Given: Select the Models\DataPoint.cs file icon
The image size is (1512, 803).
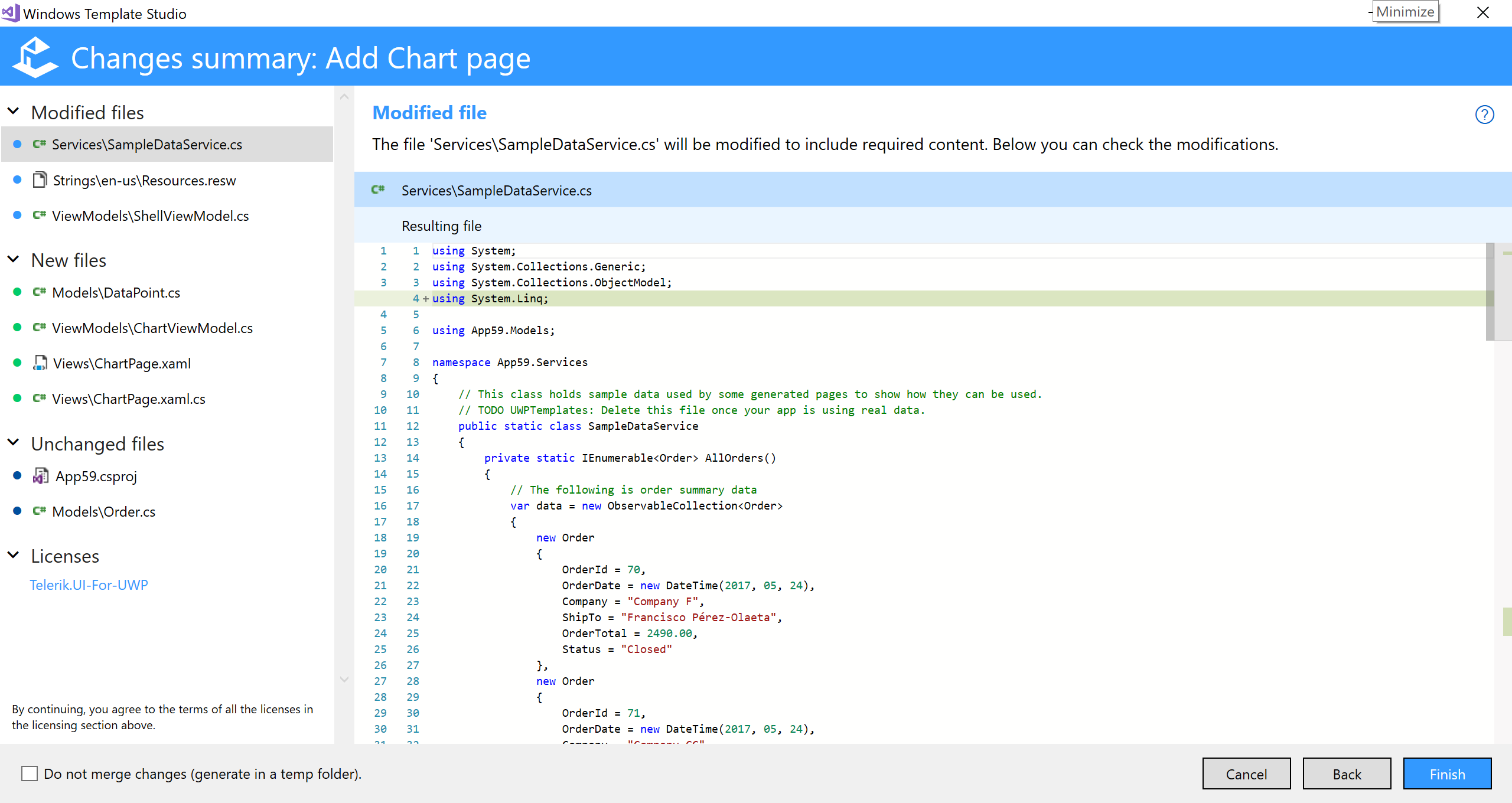Looking at the screenshot, I should 38,292.
